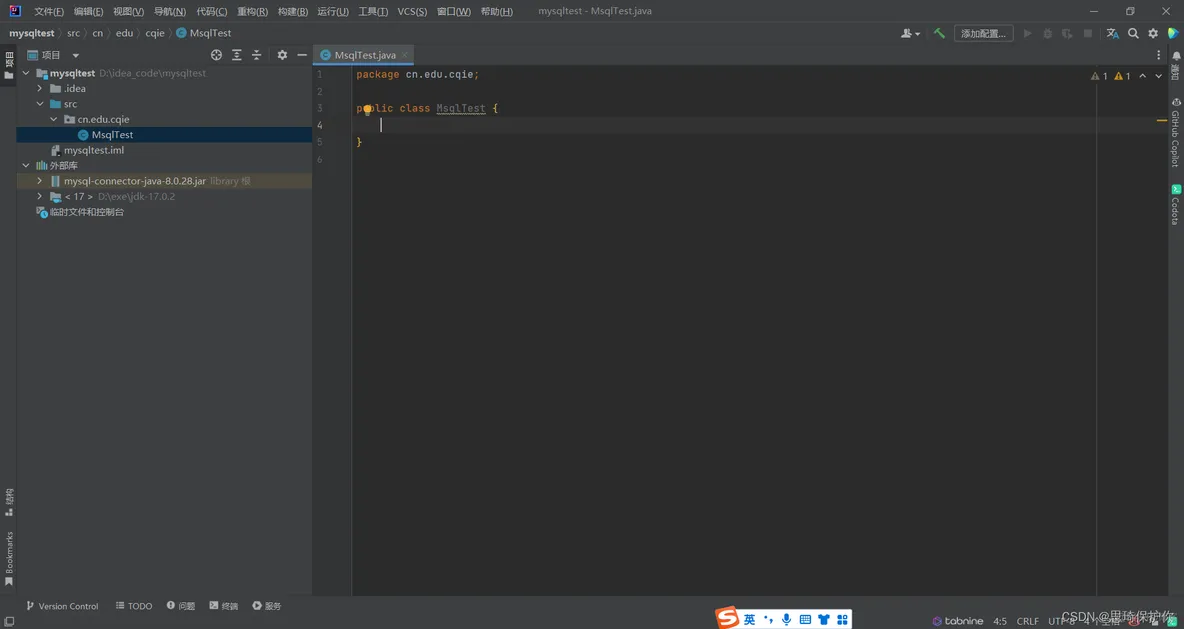Open 终端 terminal tool window
Screen dimensions: 1184x629
pos(224,606)
